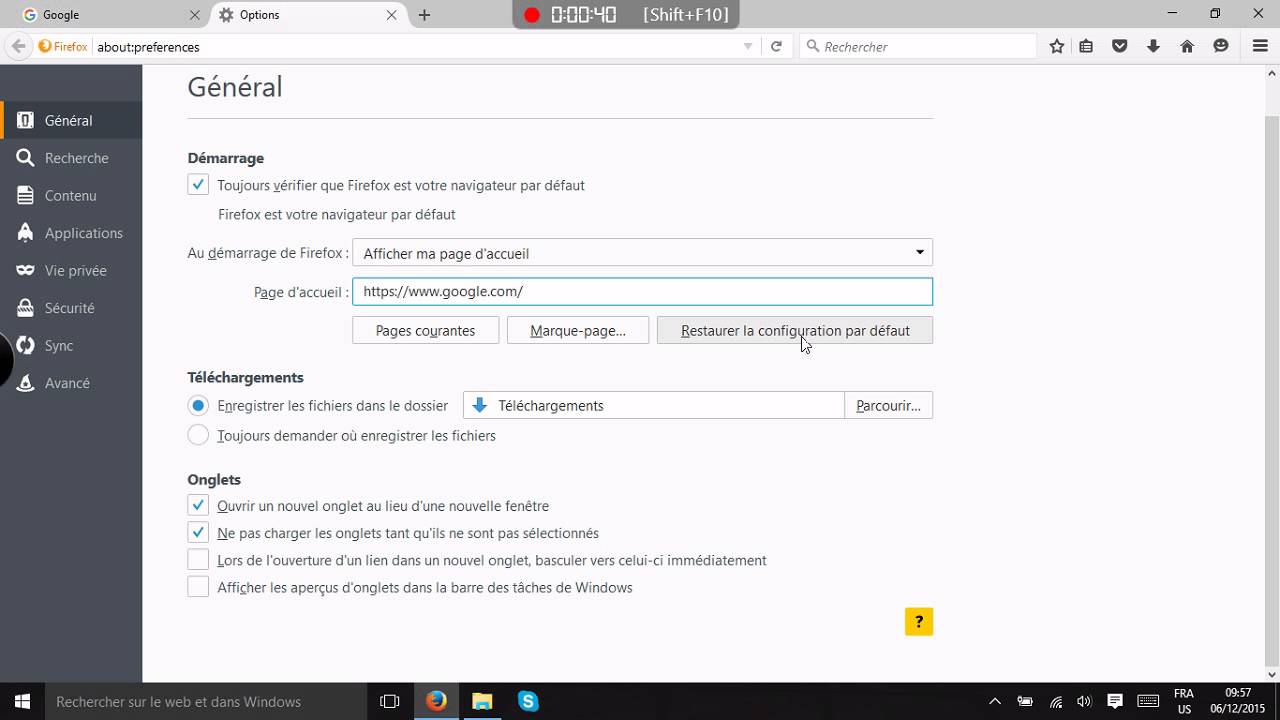The image size is (1280, 720).
Task: Open the Sécurité preferences section
Action: 71,308
